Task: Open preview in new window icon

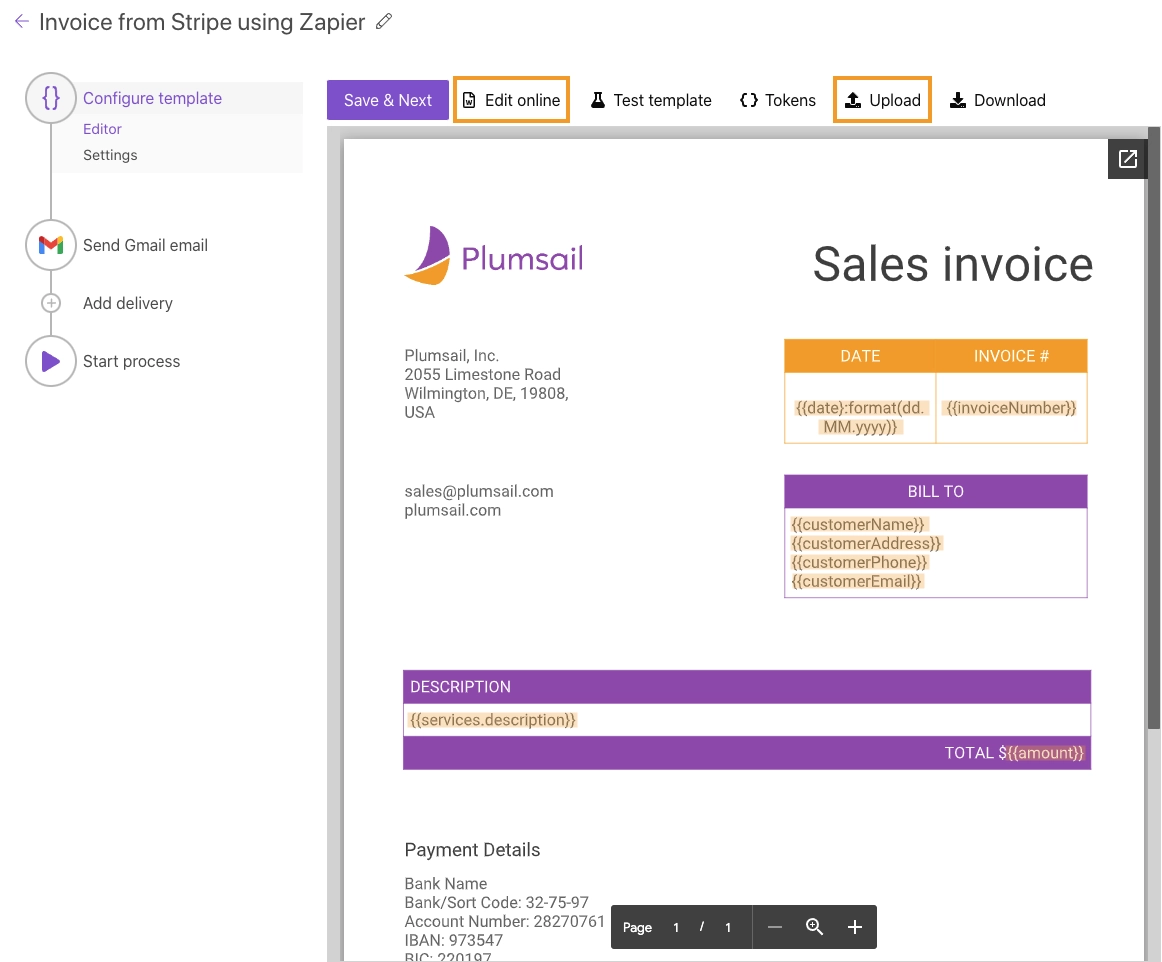Action: [x=1127, y=159]
